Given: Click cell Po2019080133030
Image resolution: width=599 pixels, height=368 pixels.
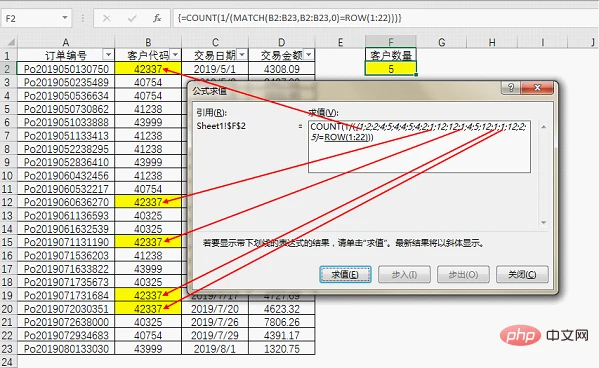Looking at the screenshot, I should pyautogui.click(x=66, y=349).
